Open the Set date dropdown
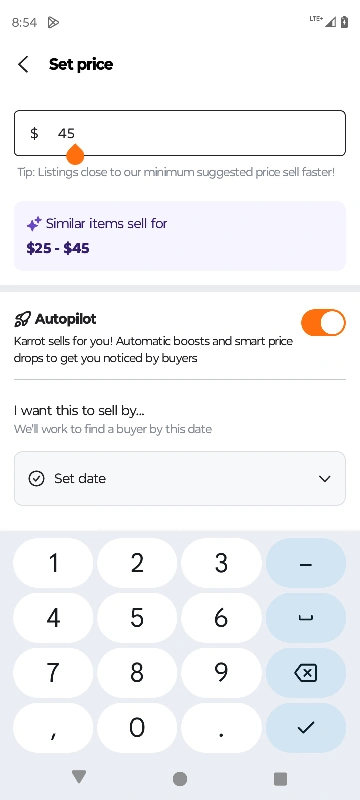360x800 pixels. [179, 479]
